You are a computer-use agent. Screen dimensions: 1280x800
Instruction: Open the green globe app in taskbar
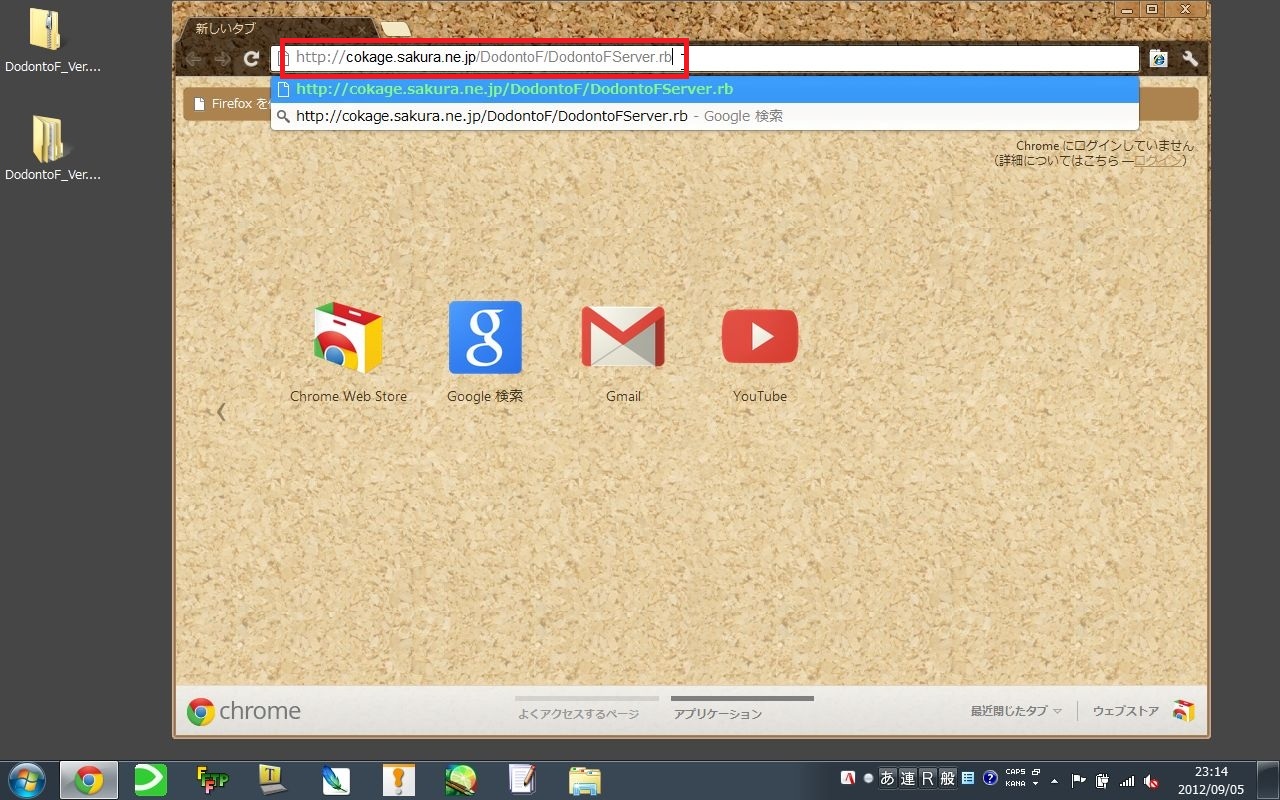(461, 780)
